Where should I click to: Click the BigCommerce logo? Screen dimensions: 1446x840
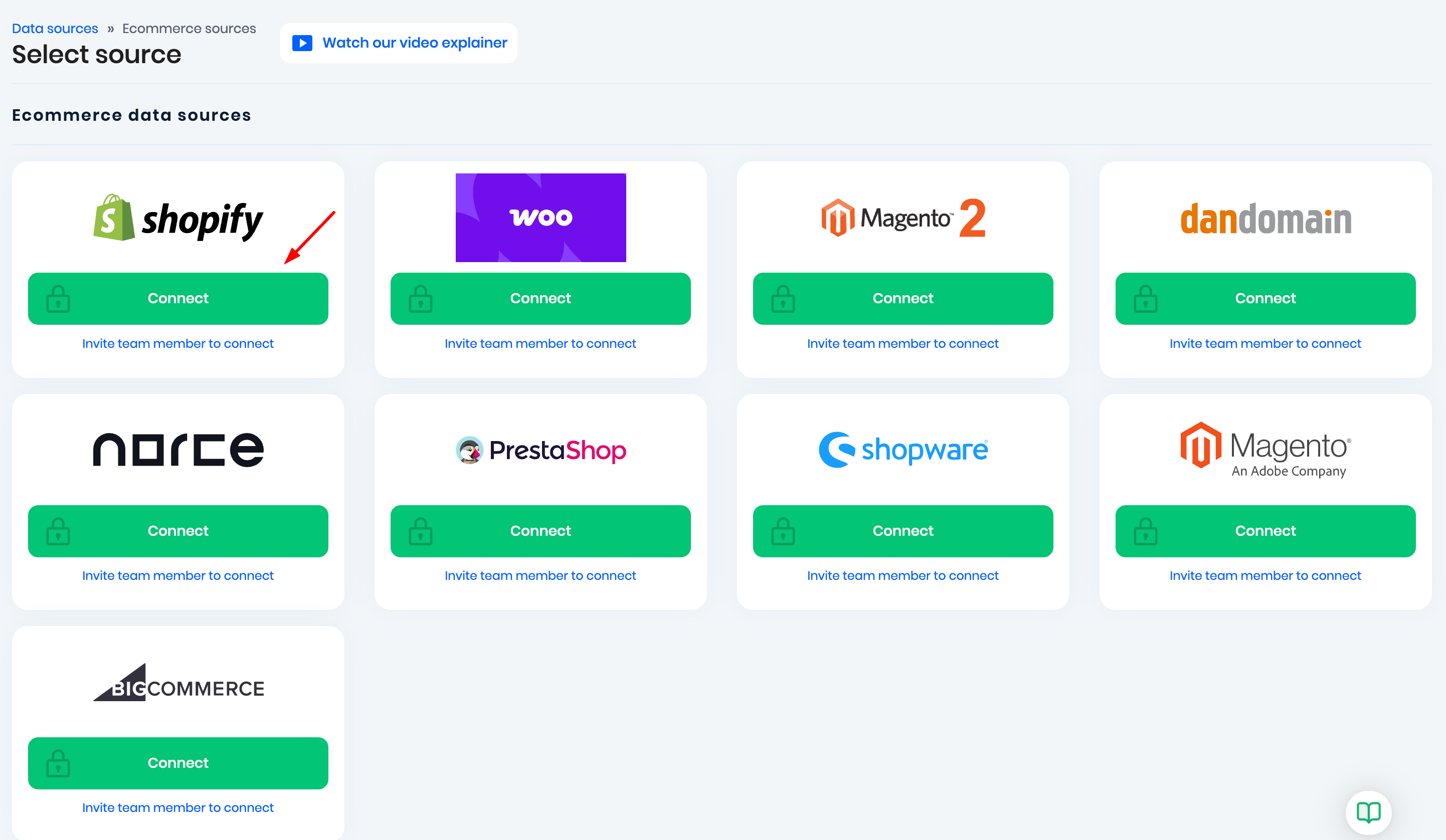178,683
